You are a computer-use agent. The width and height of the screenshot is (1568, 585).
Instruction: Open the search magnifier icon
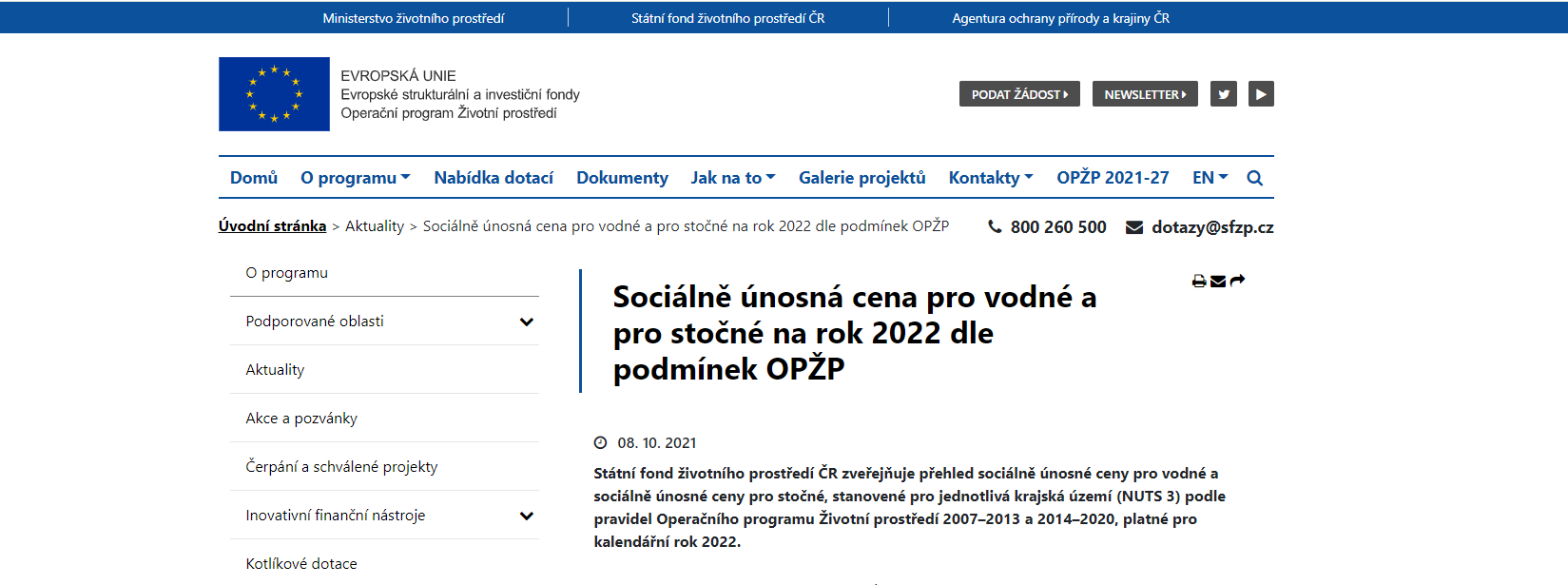point(1255,178)
